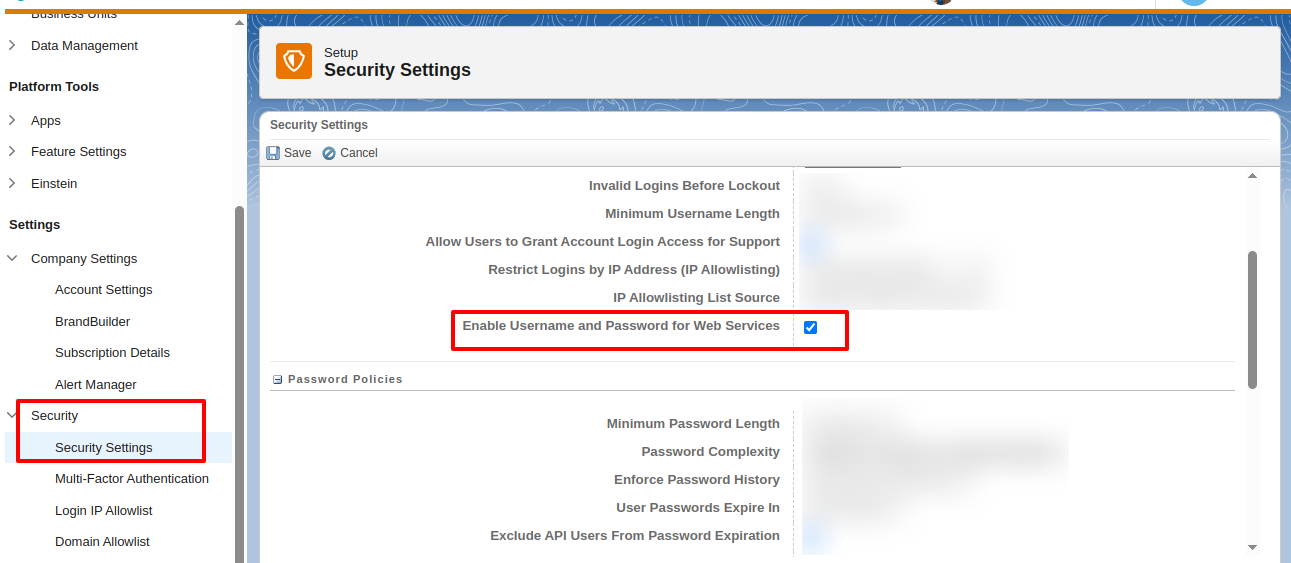Collapse the Security group chevron
Screen dimensions: 1291x563
12,415
